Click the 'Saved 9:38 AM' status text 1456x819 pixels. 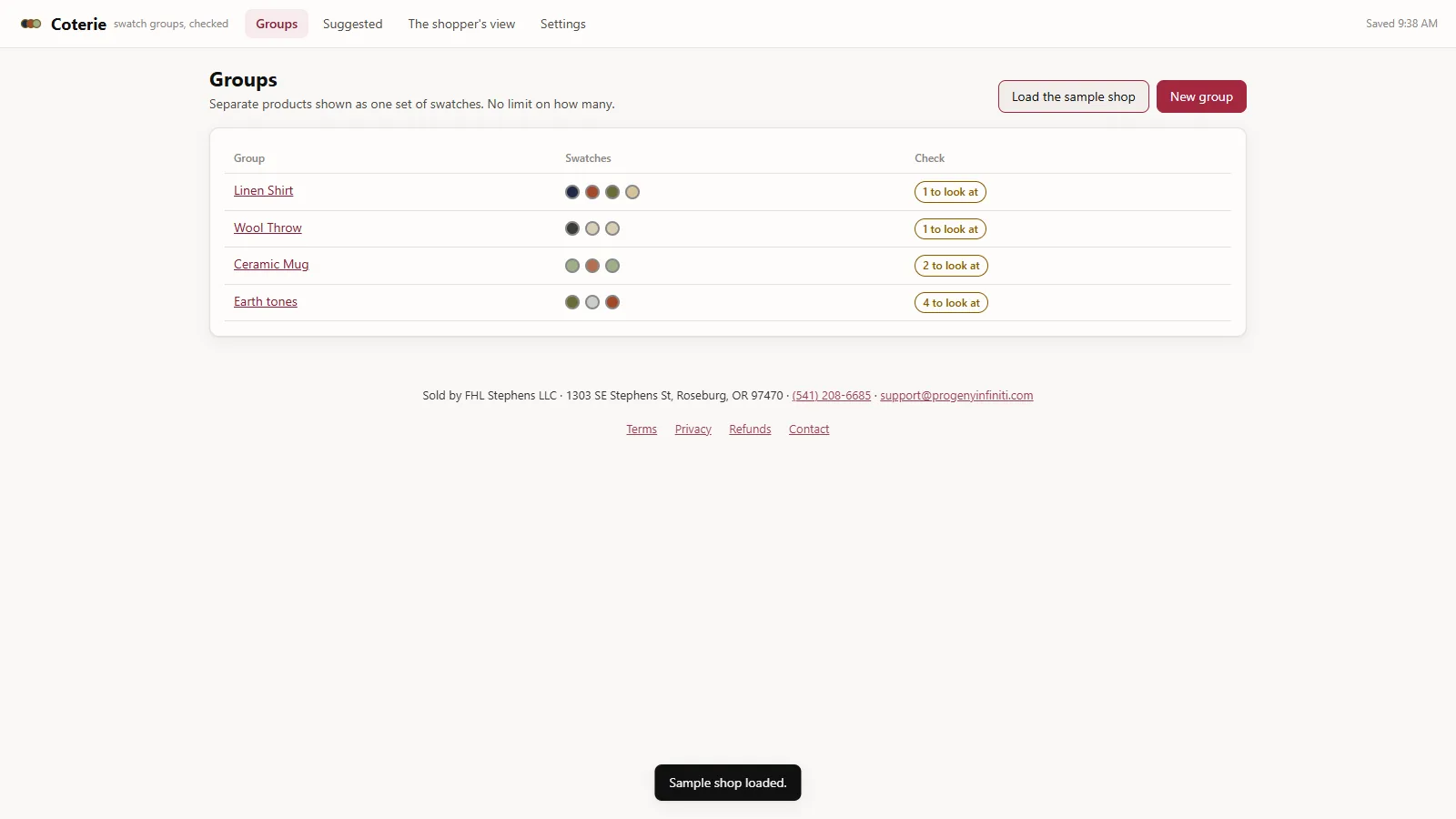click(1401, 24)
